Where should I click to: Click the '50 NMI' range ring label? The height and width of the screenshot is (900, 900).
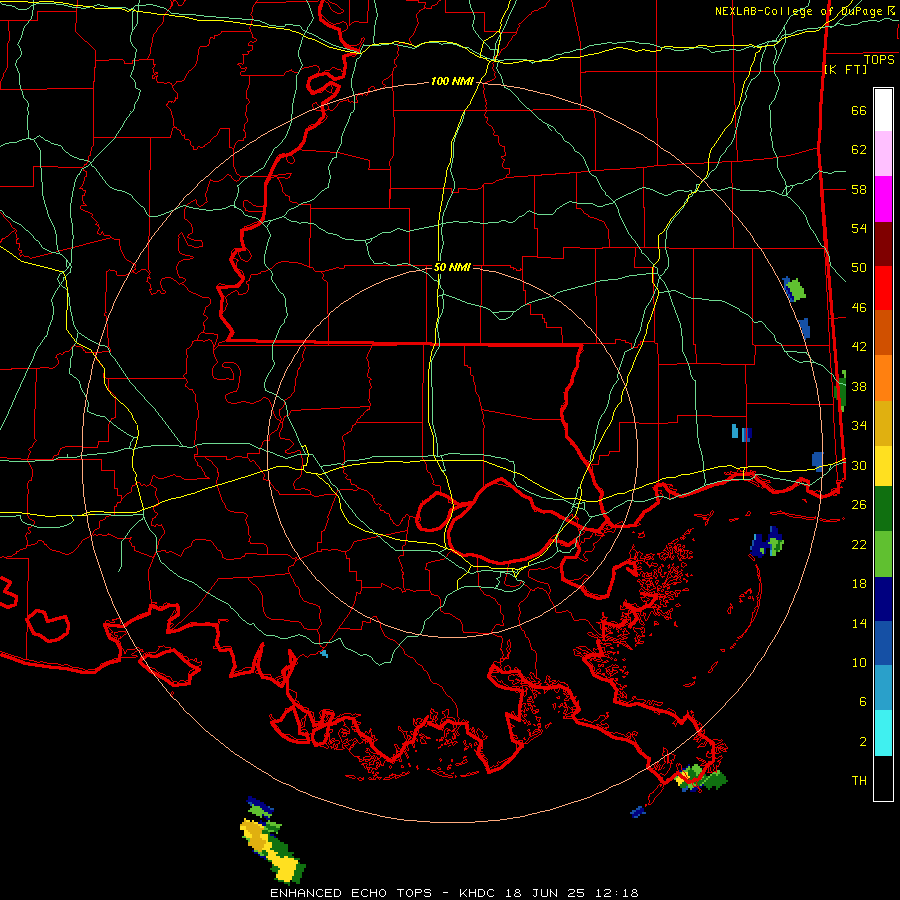pos(452,267)
